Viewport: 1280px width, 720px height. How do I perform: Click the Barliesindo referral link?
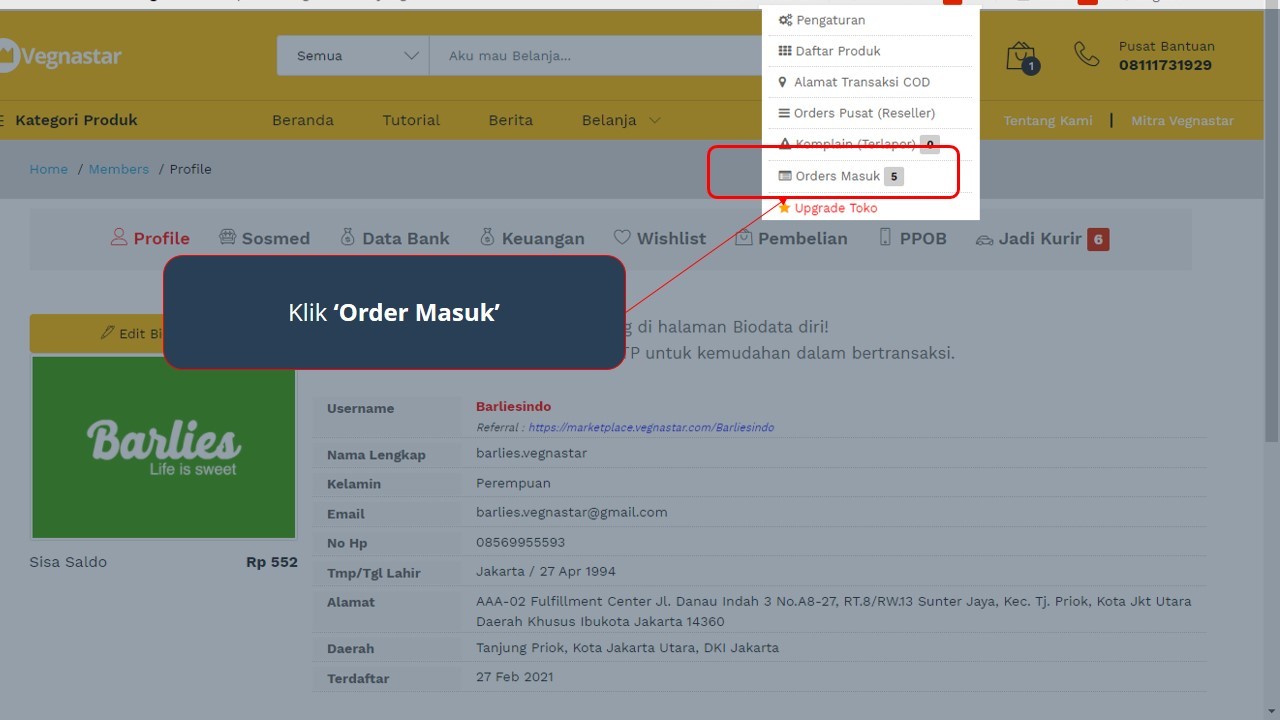[650, 427]
